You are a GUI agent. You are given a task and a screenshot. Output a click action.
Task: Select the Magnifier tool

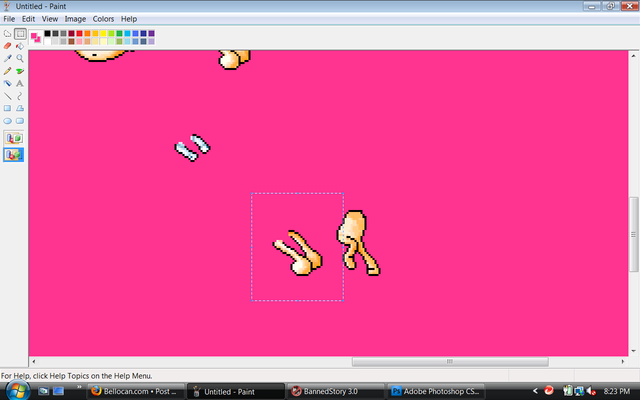coord(20,58)
